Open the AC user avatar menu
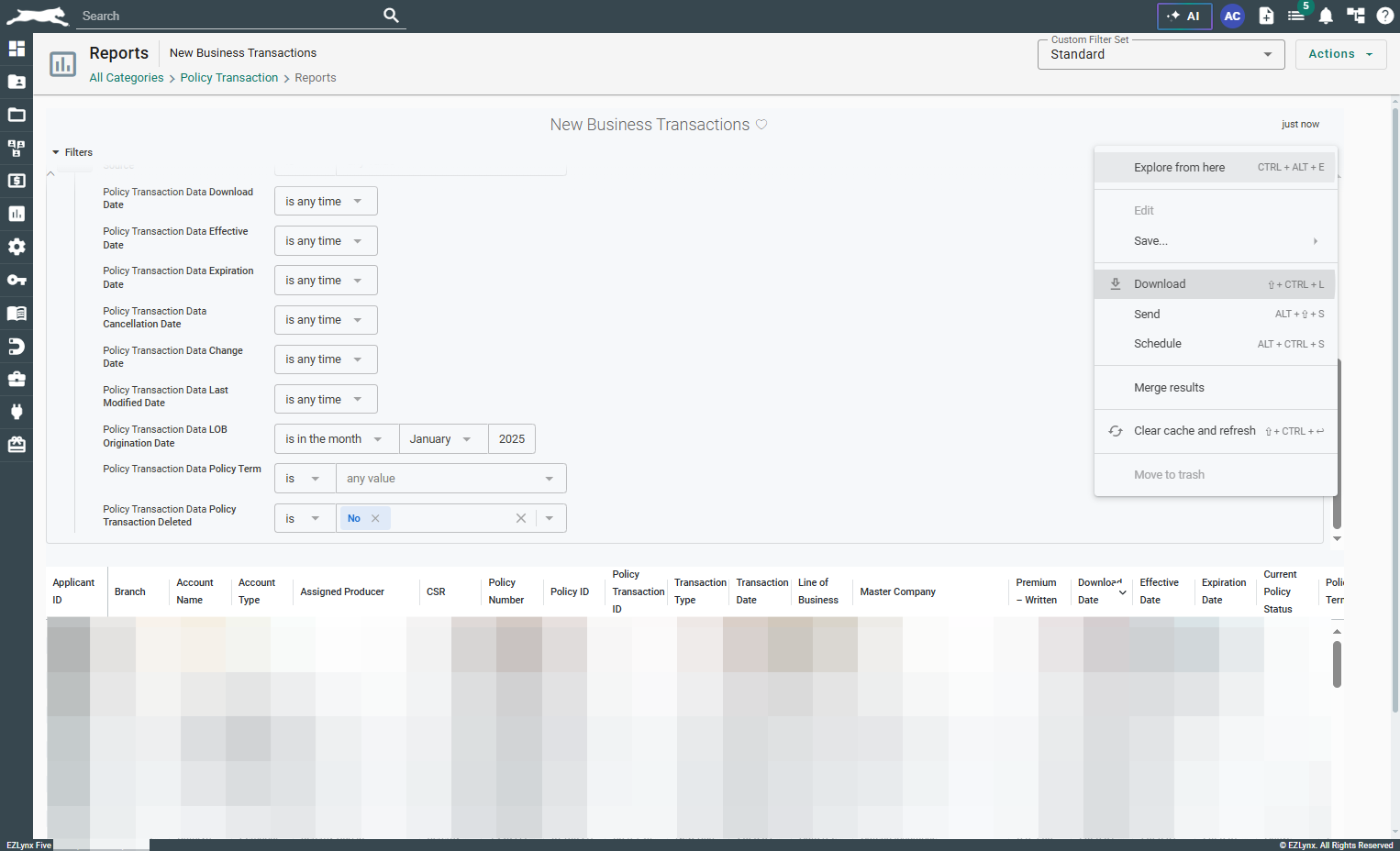Image resolution: width=1400 pixels, height=851 pixels. click(1232, 16)
